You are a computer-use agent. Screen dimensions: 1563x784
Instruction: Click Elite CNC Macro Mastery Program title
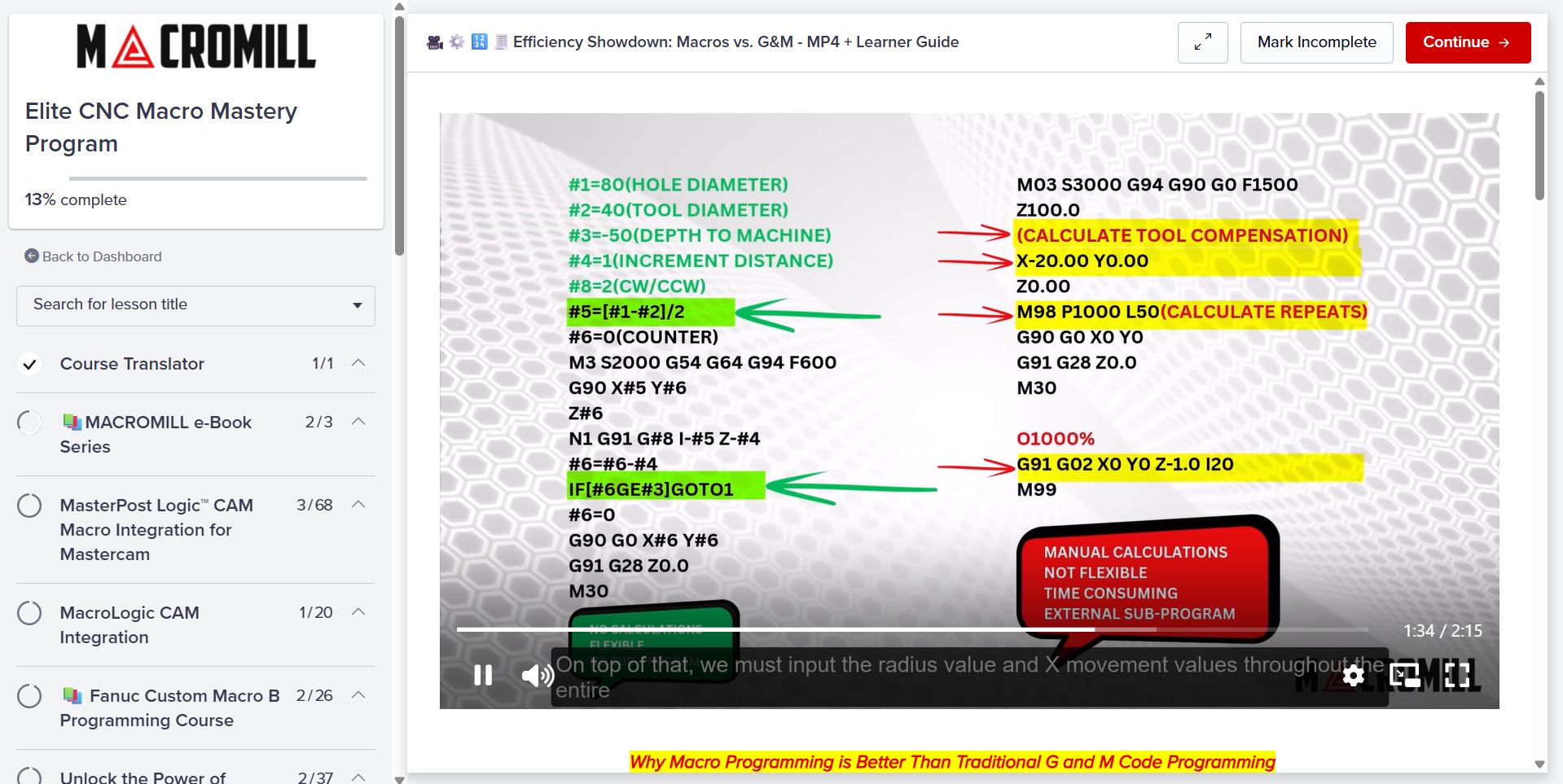[x=161, y=127]
